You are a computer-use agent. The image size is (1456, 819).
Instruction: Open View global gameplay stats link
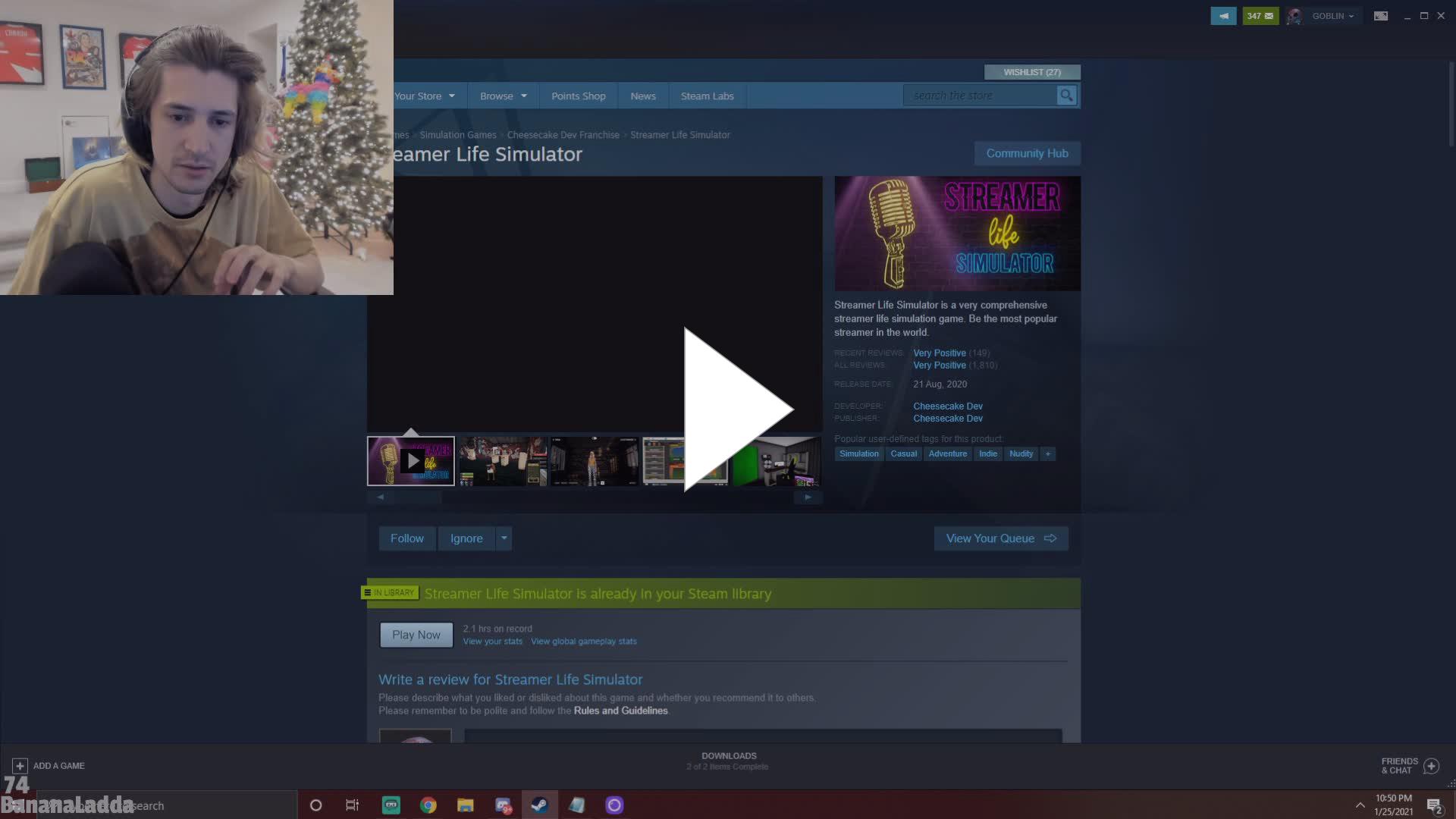point(584,642)
